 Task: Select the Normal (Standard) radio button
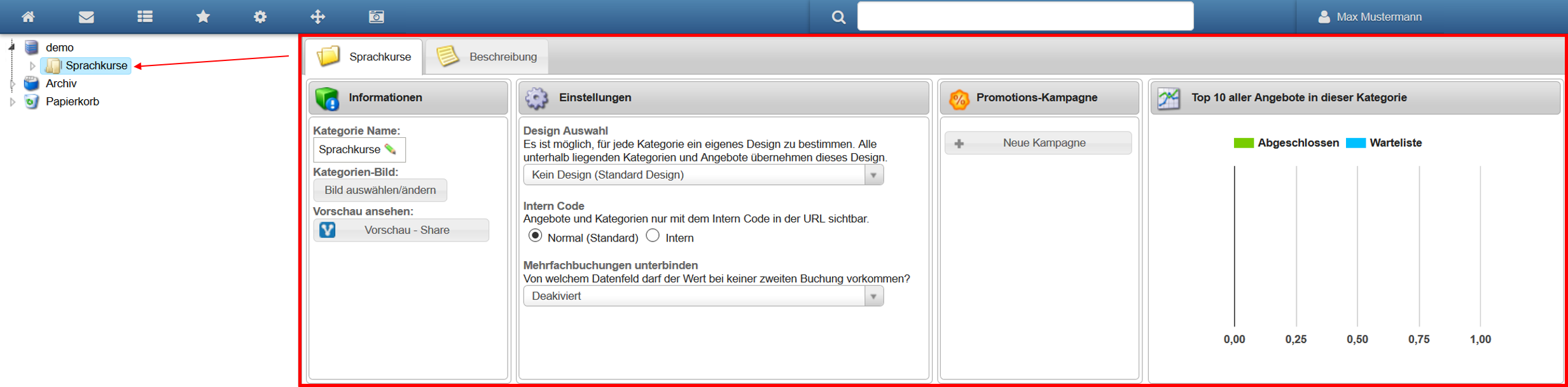pyautogui.click(x=536, y=236)
